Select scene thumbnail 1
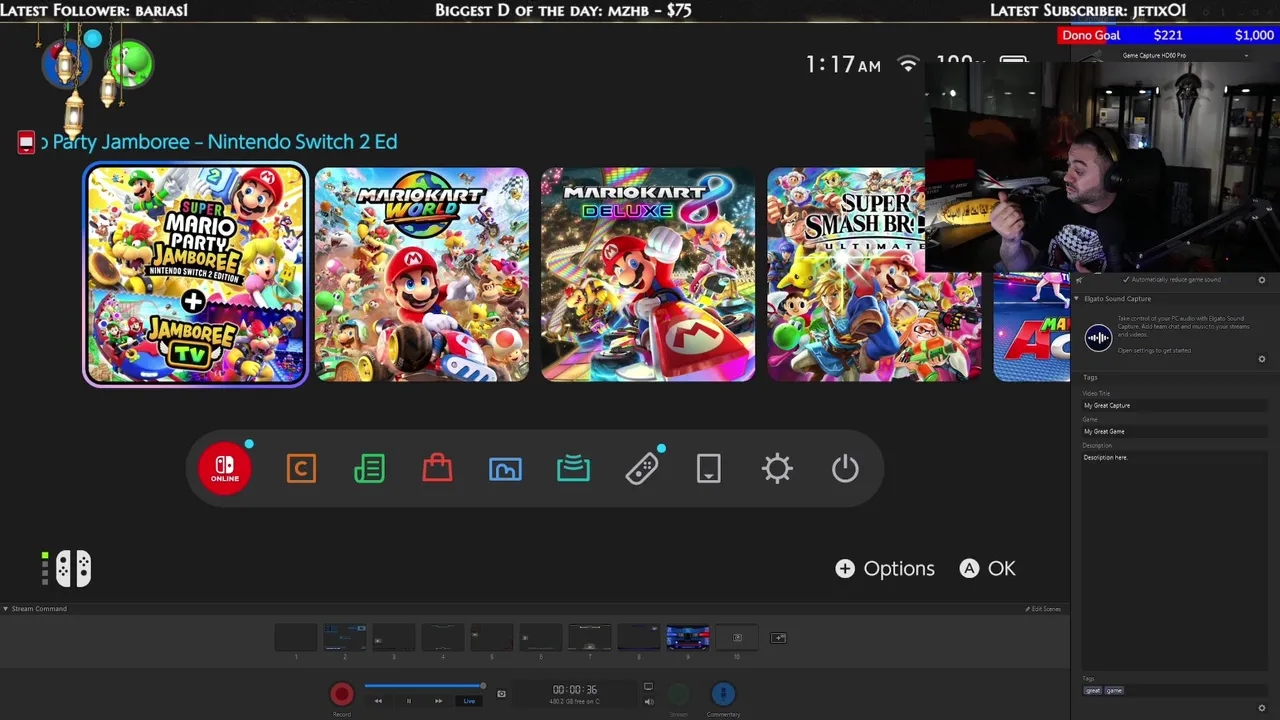Image resolution: width=1280 pixels, height=720 pixels. coord(296,637)
